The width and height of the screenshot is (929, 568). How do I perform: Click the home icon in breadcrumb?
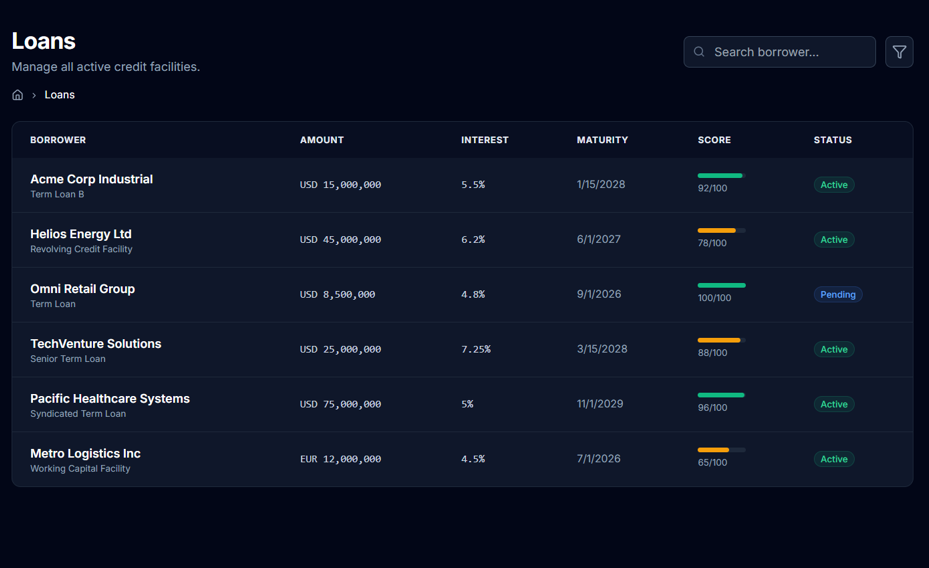point(18,95)
